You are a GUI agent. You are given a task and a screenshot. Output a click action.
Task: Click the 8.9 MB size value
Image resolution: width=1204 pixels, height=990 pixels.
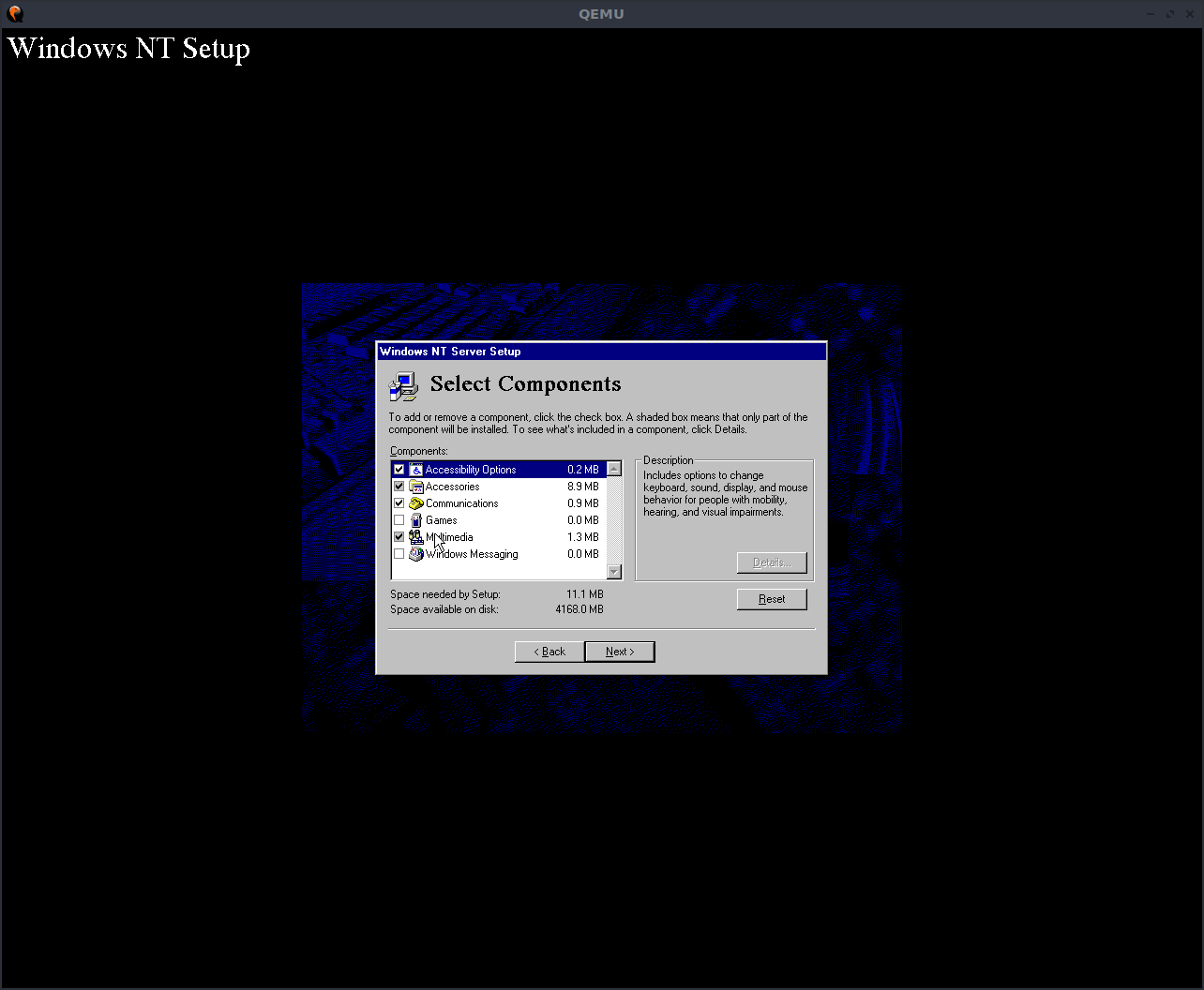click(583, 487)
